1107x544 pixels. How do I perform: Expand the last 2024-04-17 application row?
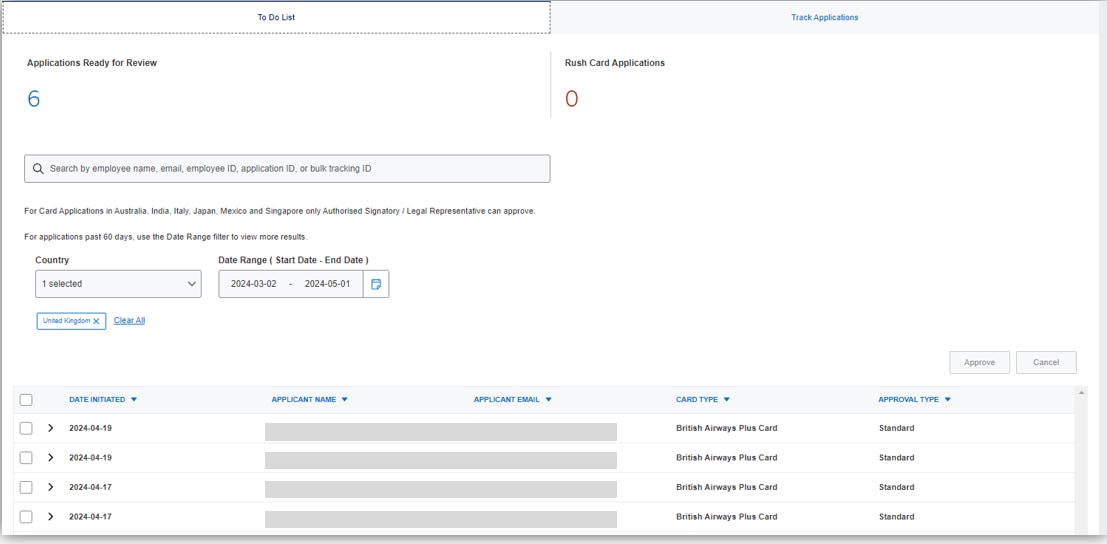coord(51,517)
